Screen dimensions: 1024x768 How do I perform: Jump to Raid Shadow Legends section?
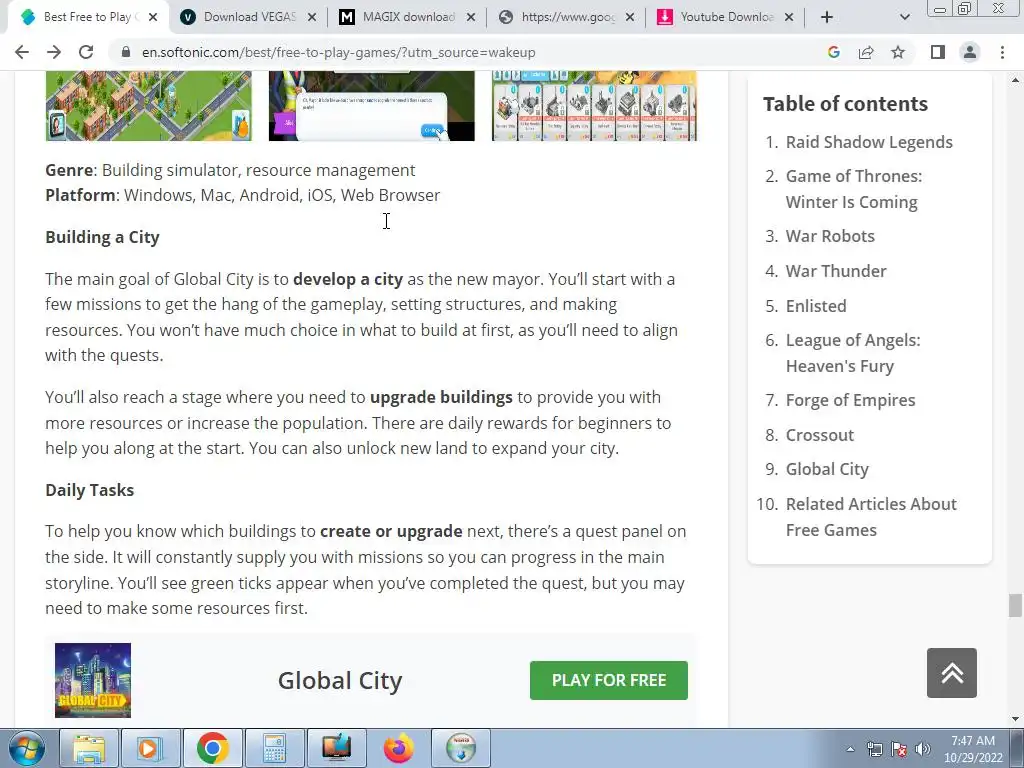pos(869,142)
